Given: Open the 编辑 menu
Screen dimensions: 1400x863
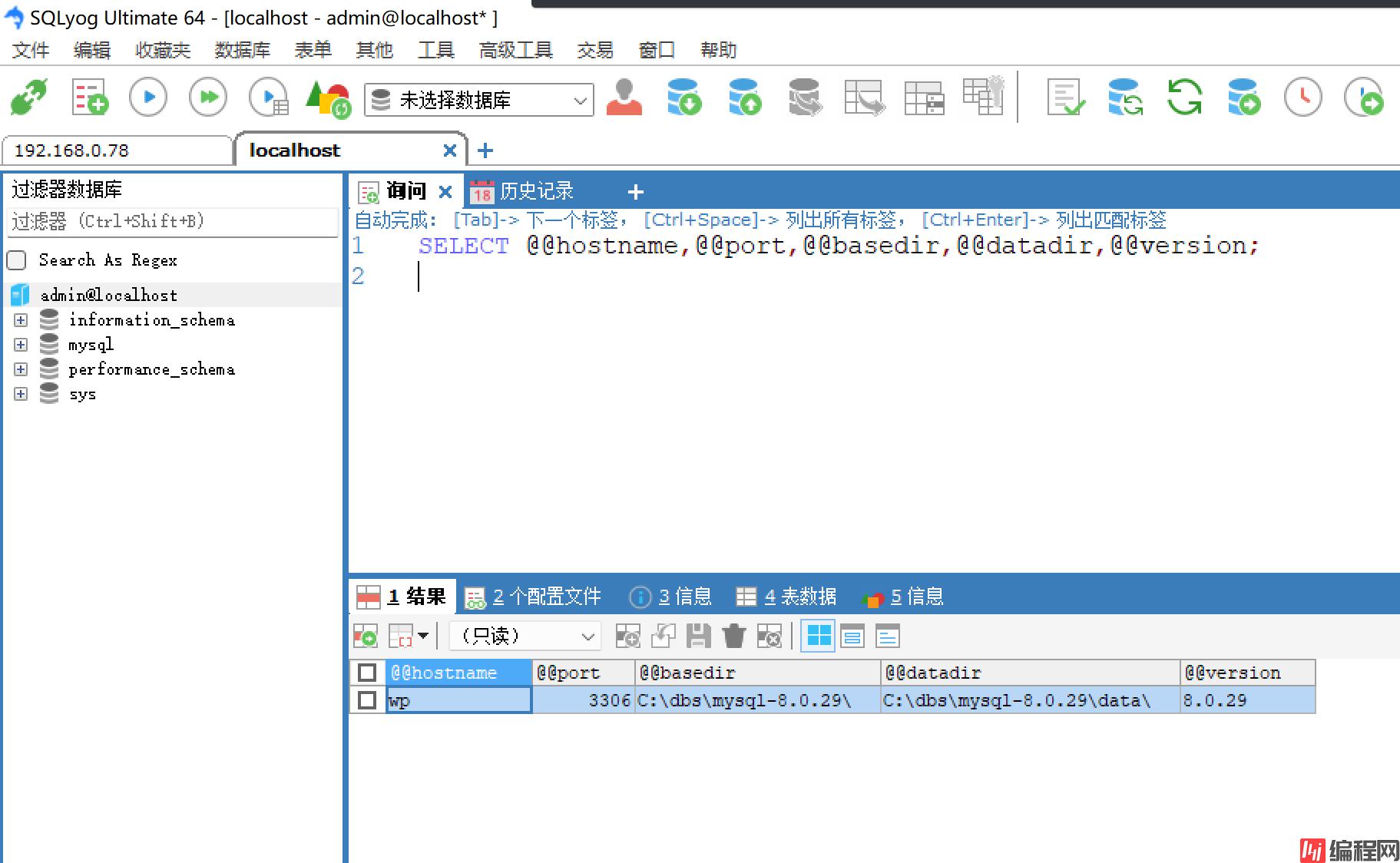Looking at the screenshot, I should tap(92, 50).
